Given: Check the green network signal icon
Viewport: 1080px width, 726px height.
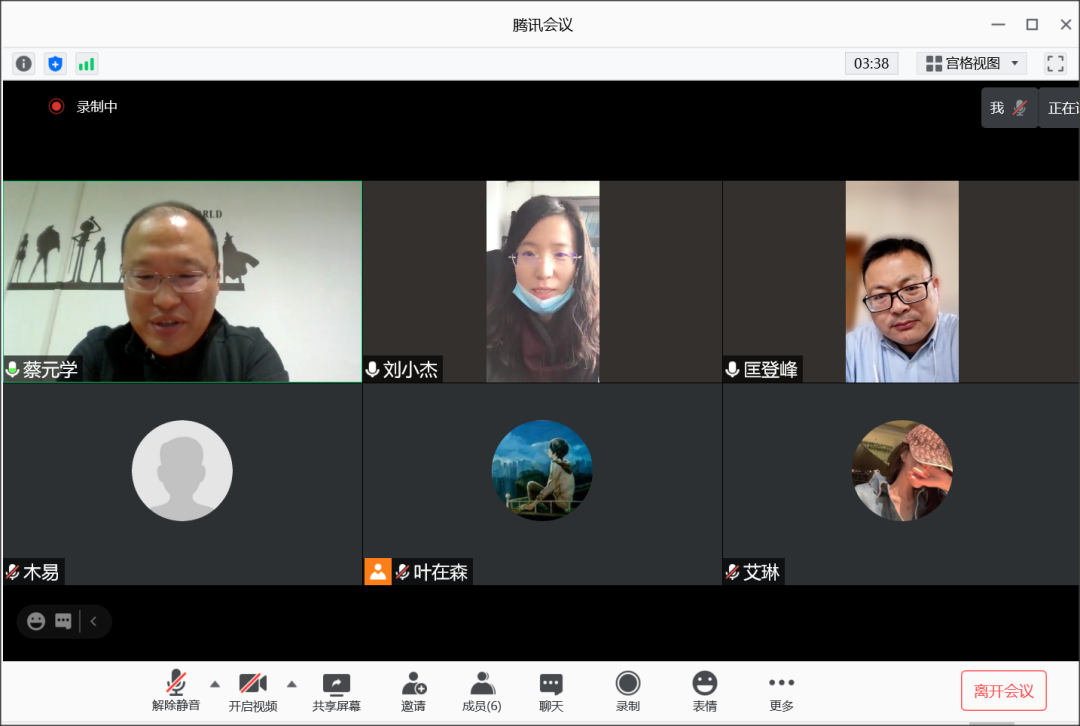Looking at the screenshot, I should (x=87, y=63).
